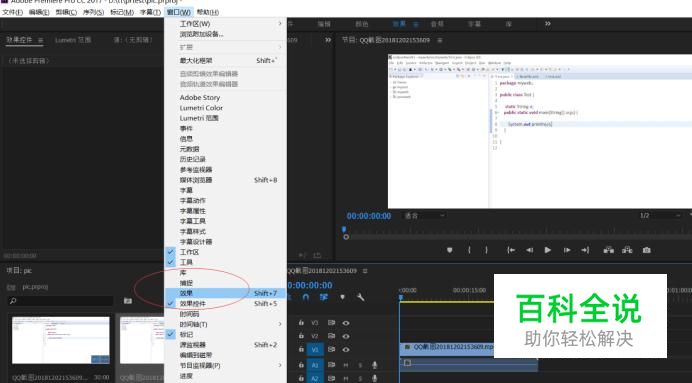692x383 pixels.
Task: Click the program monitor timecode 00:00:00:00
Action: tap(369, 216)
